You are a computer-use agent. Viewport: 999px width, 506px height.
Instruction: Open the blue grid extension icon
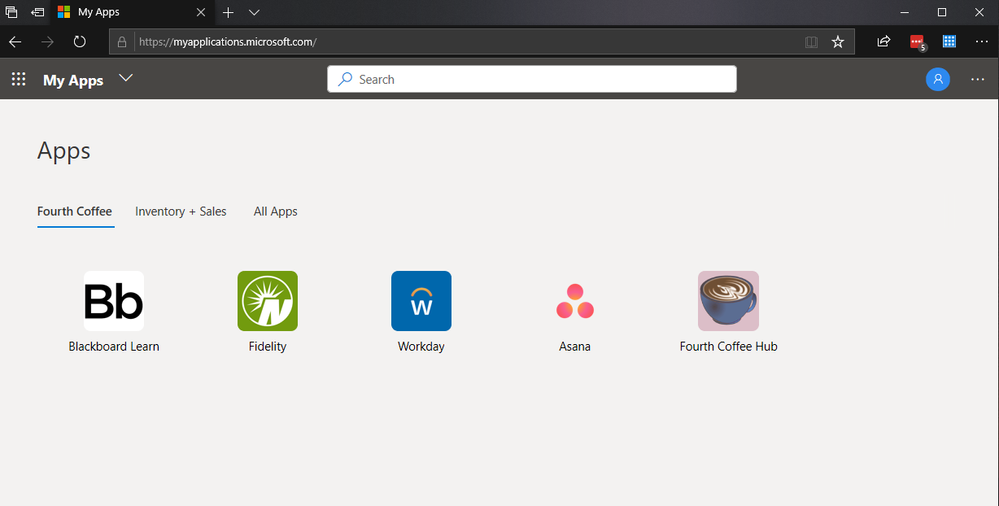[x=949, y=41]
